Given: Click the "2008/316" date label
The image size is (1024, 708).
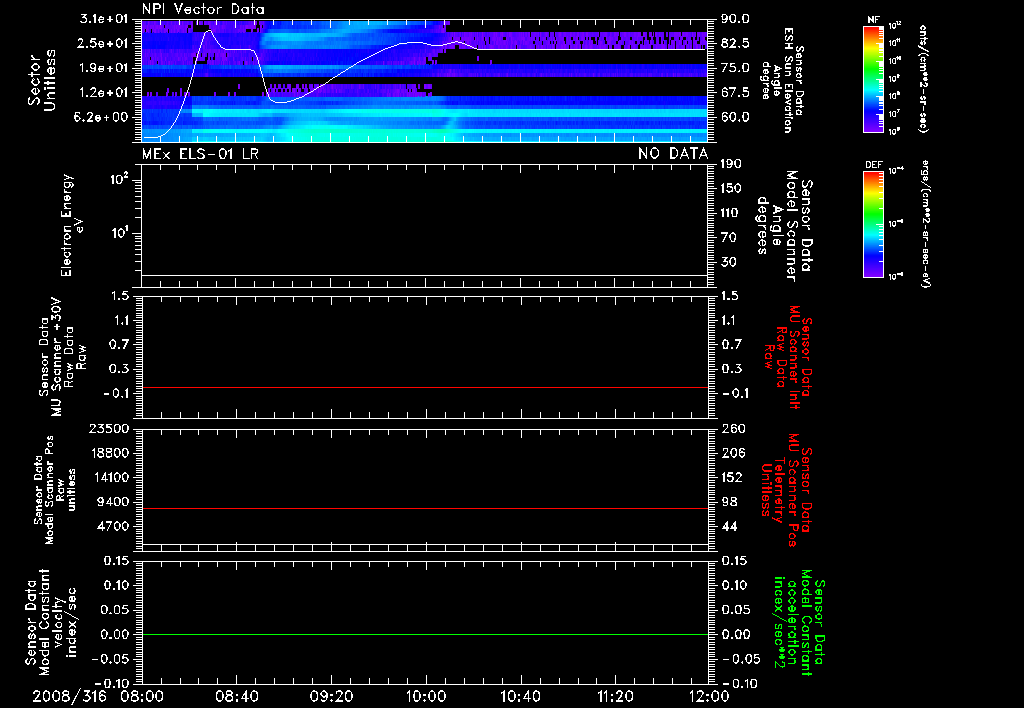Looking at the screenshot, I should pos(69,696).
